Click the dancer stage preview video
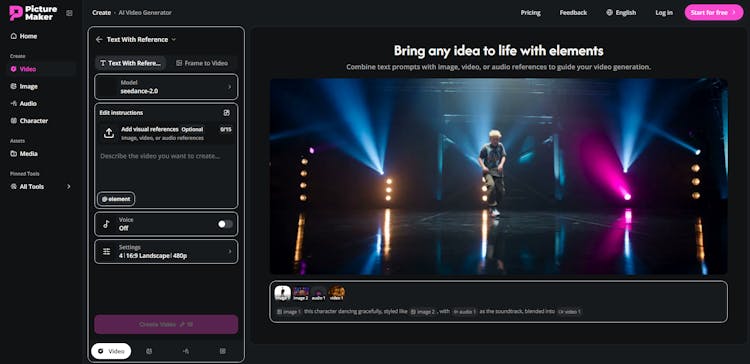This screenshot has width=750, height=364. (498, 176)
